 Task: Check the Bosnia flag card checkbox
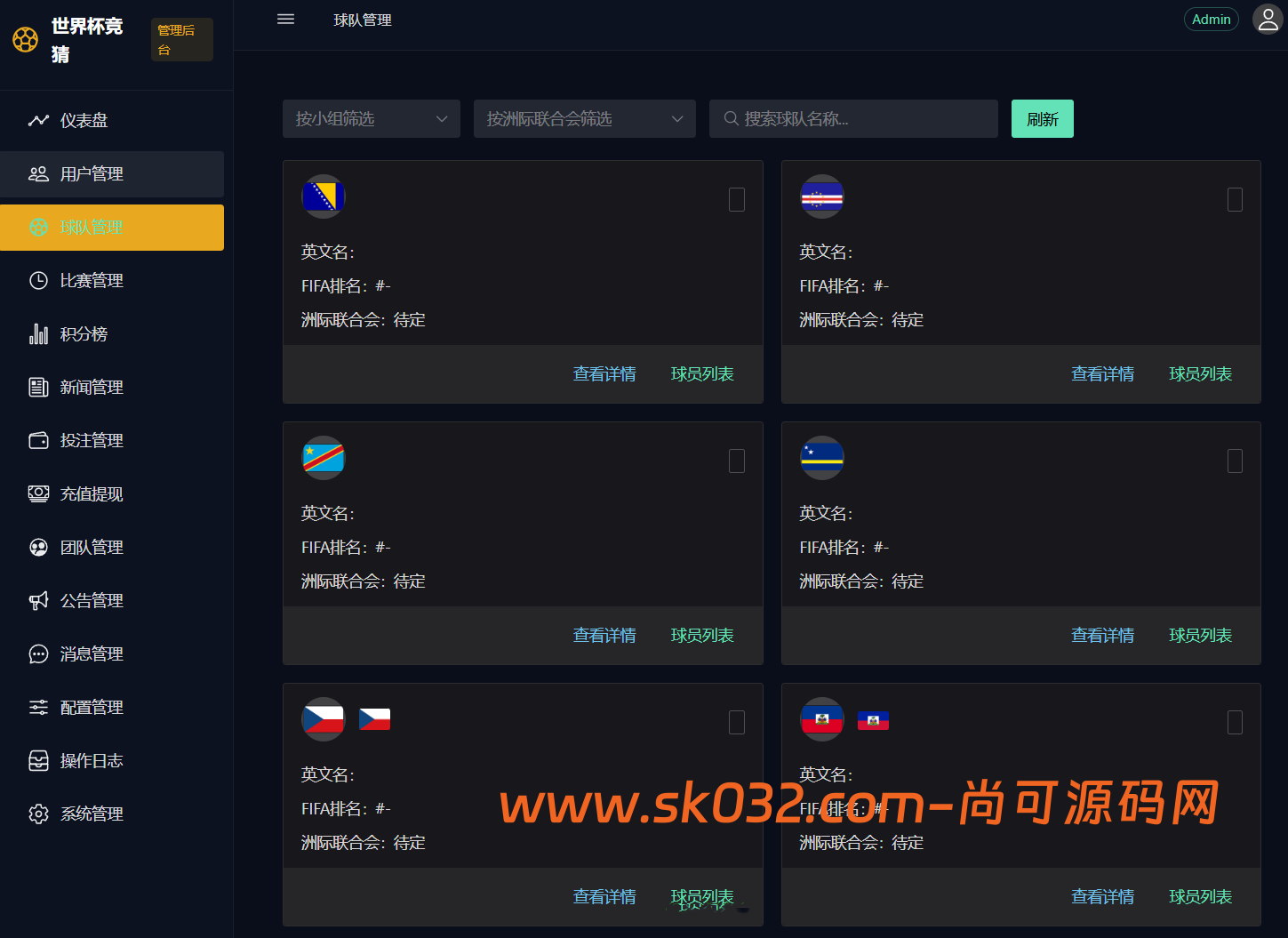[737, 199]
